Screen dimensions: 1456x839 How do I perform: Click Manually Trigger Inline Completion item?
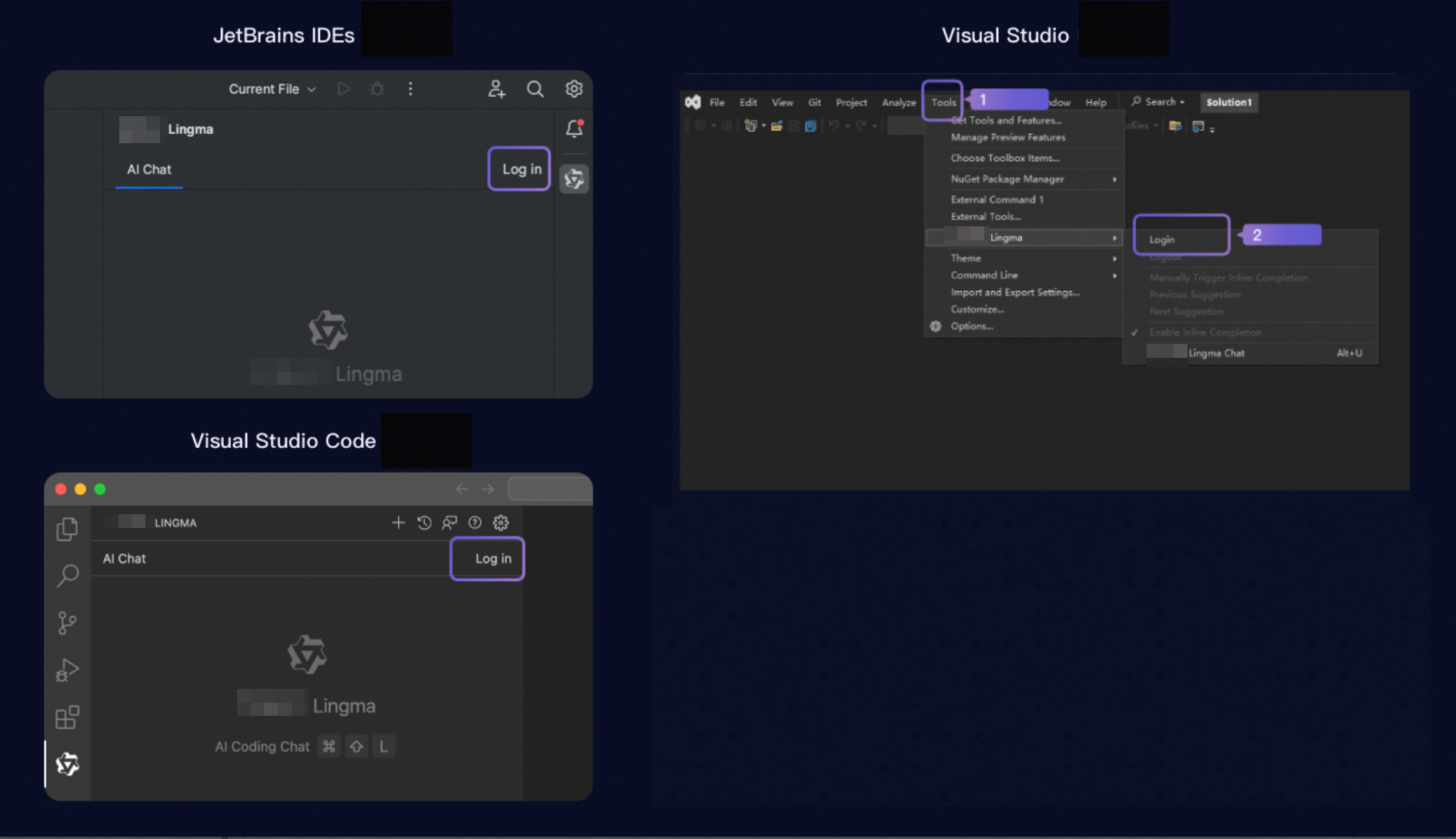tap(1228, 278)
